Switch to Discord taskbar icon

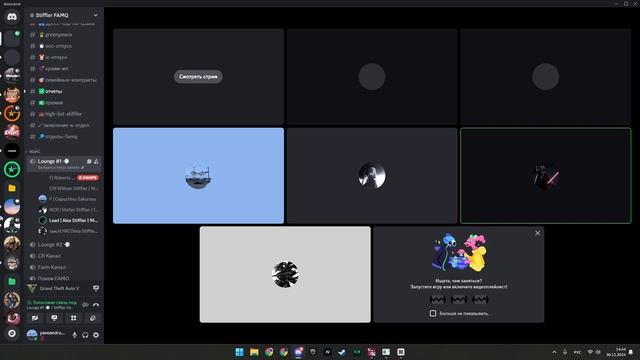(x=298, y=352)
